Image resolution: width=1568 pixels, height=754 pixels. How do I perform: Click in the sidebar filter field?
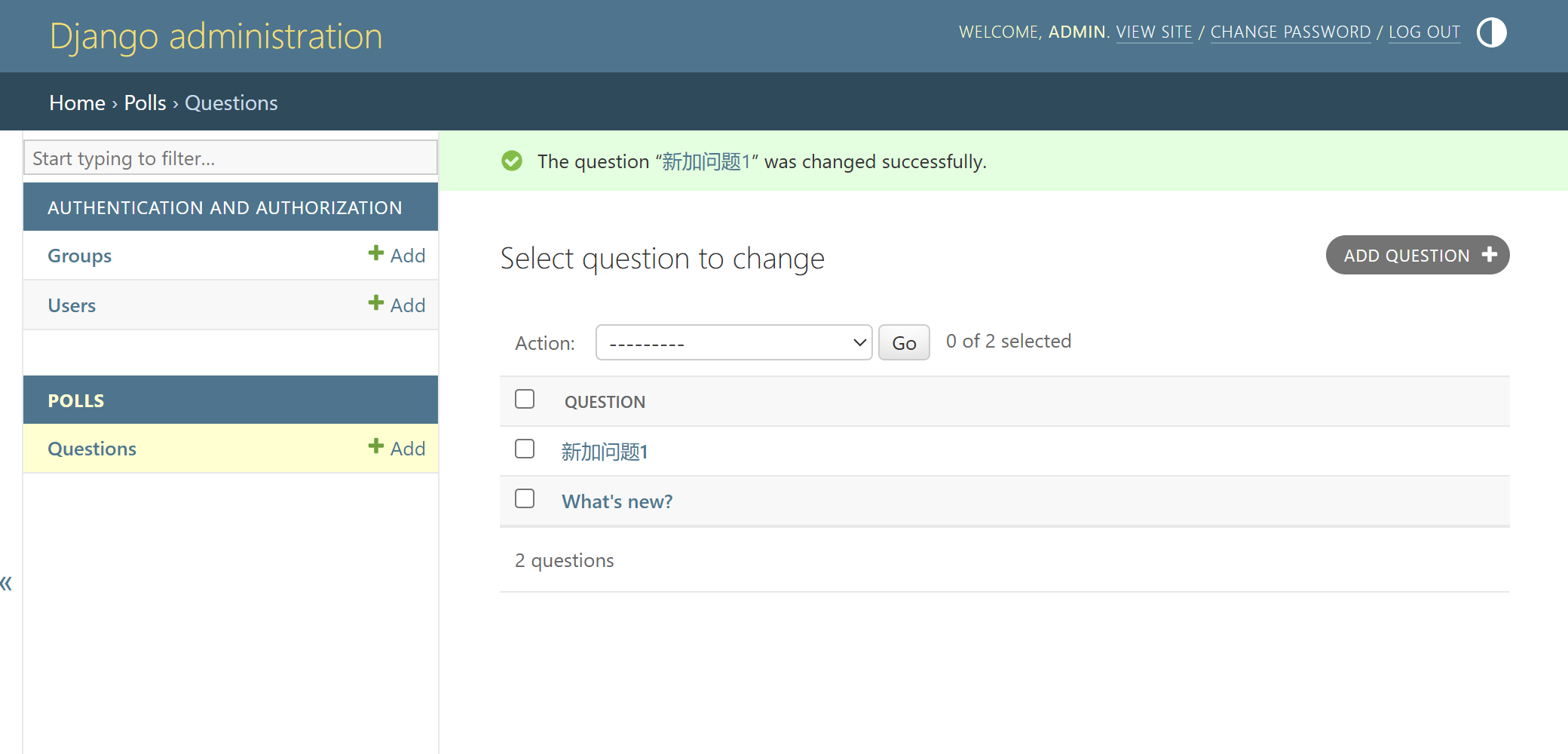(230, 158)
